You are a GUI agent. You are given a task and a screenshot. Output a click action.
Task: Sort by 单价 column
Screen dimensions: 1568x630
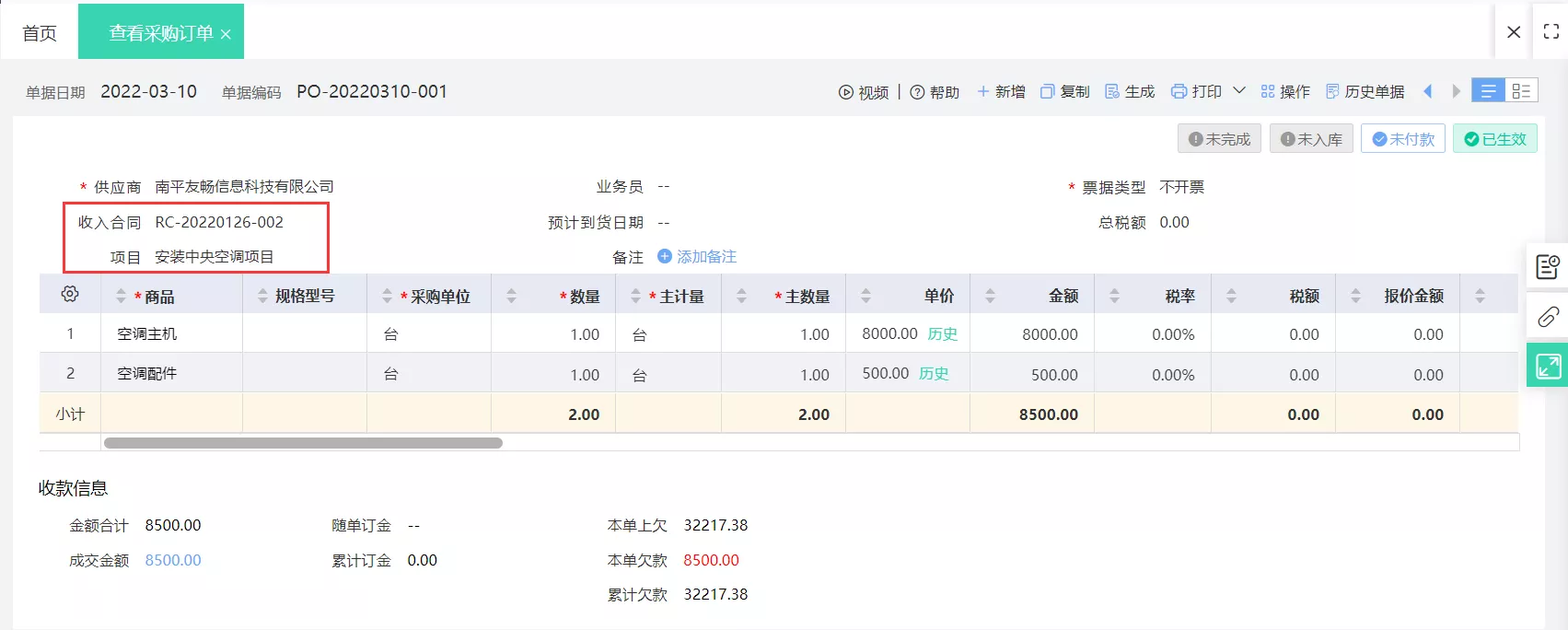[865, 296]
